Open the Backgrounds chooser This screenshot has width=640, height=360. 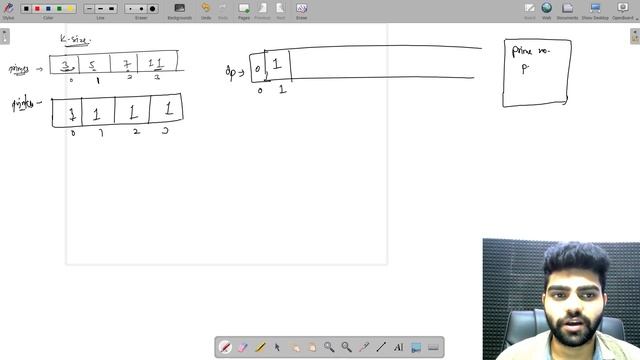(180, 11)
